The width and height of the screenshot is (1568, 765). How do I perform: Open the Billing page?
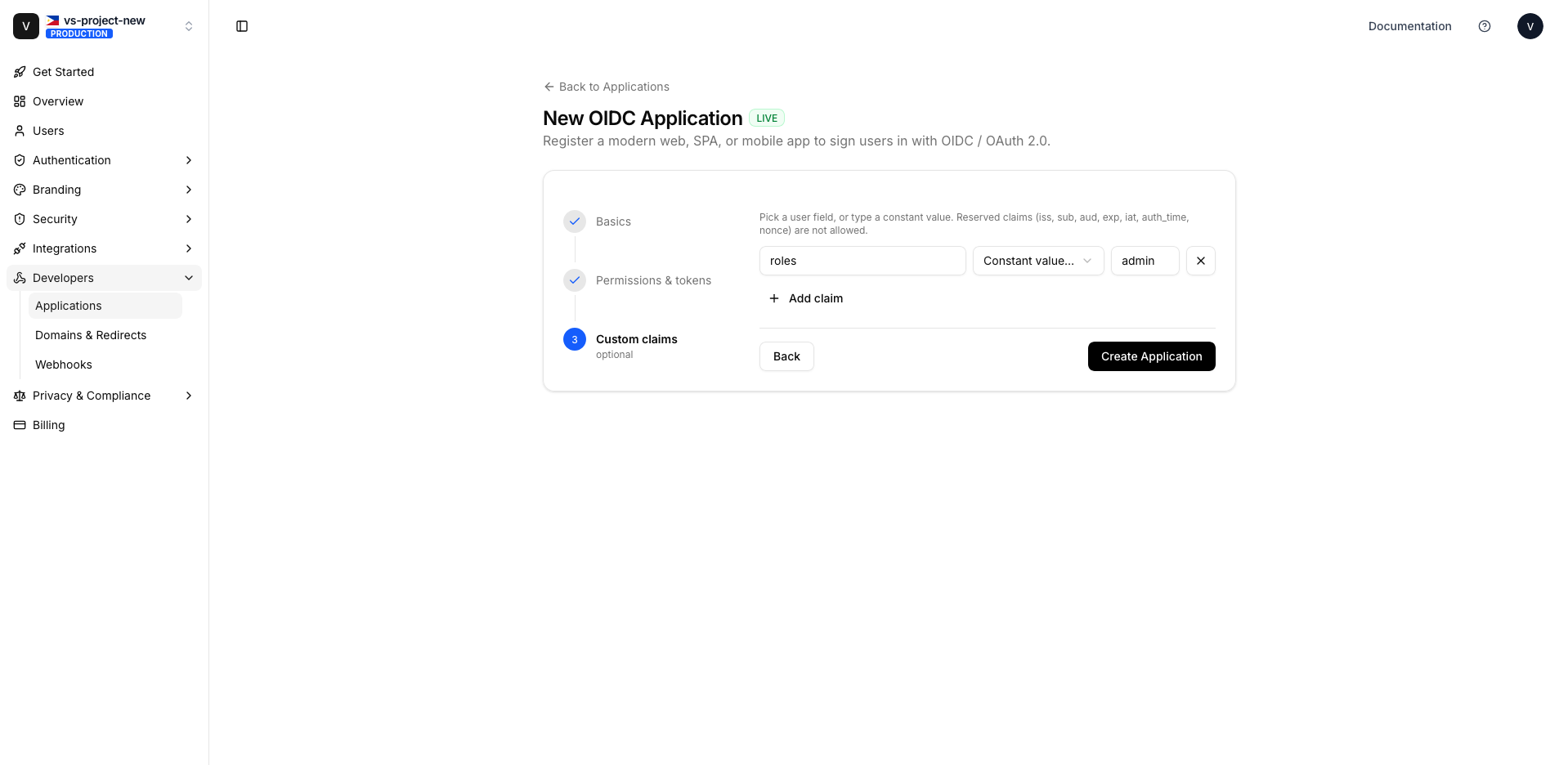pos(104,425)
